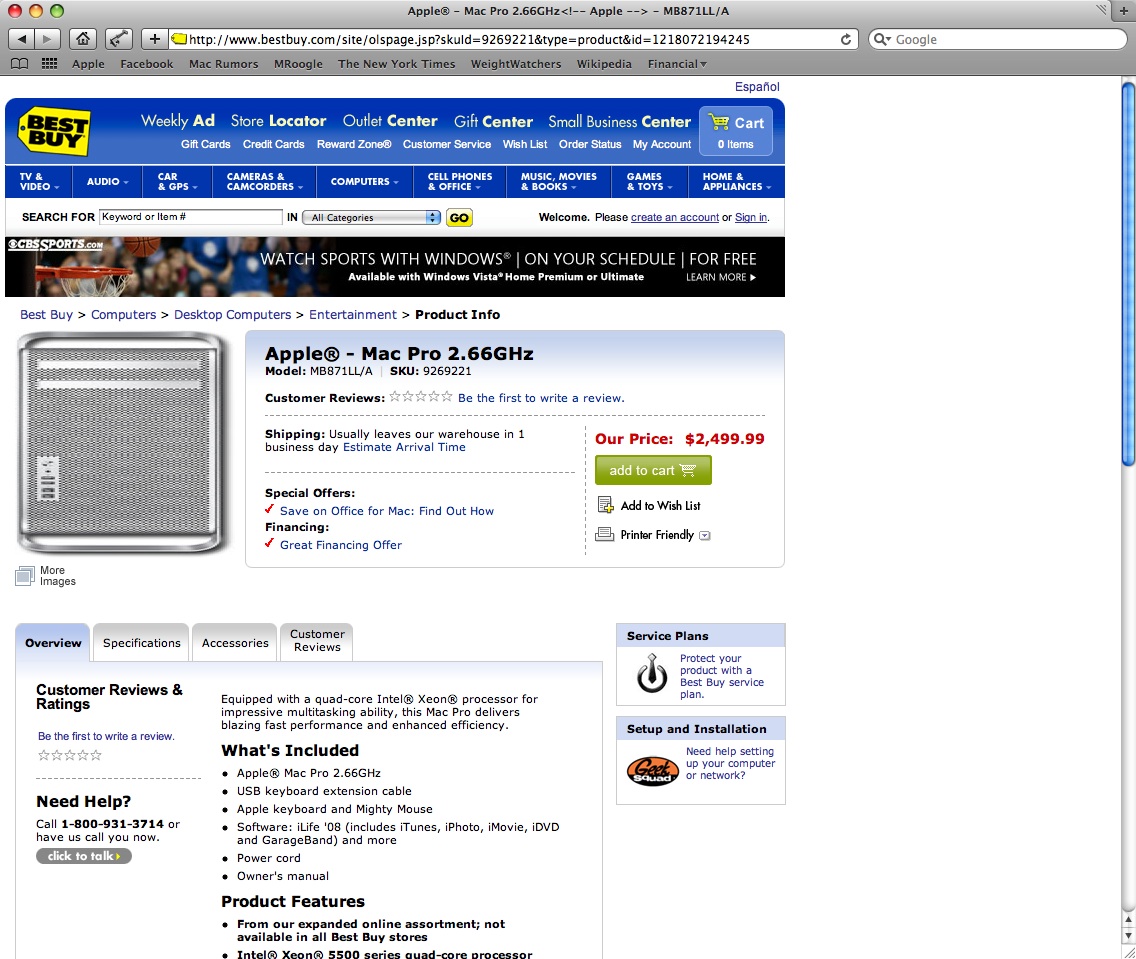Expand the Cell Phones & Office menu
This screenshot has width=1136, height=959.
459,181
